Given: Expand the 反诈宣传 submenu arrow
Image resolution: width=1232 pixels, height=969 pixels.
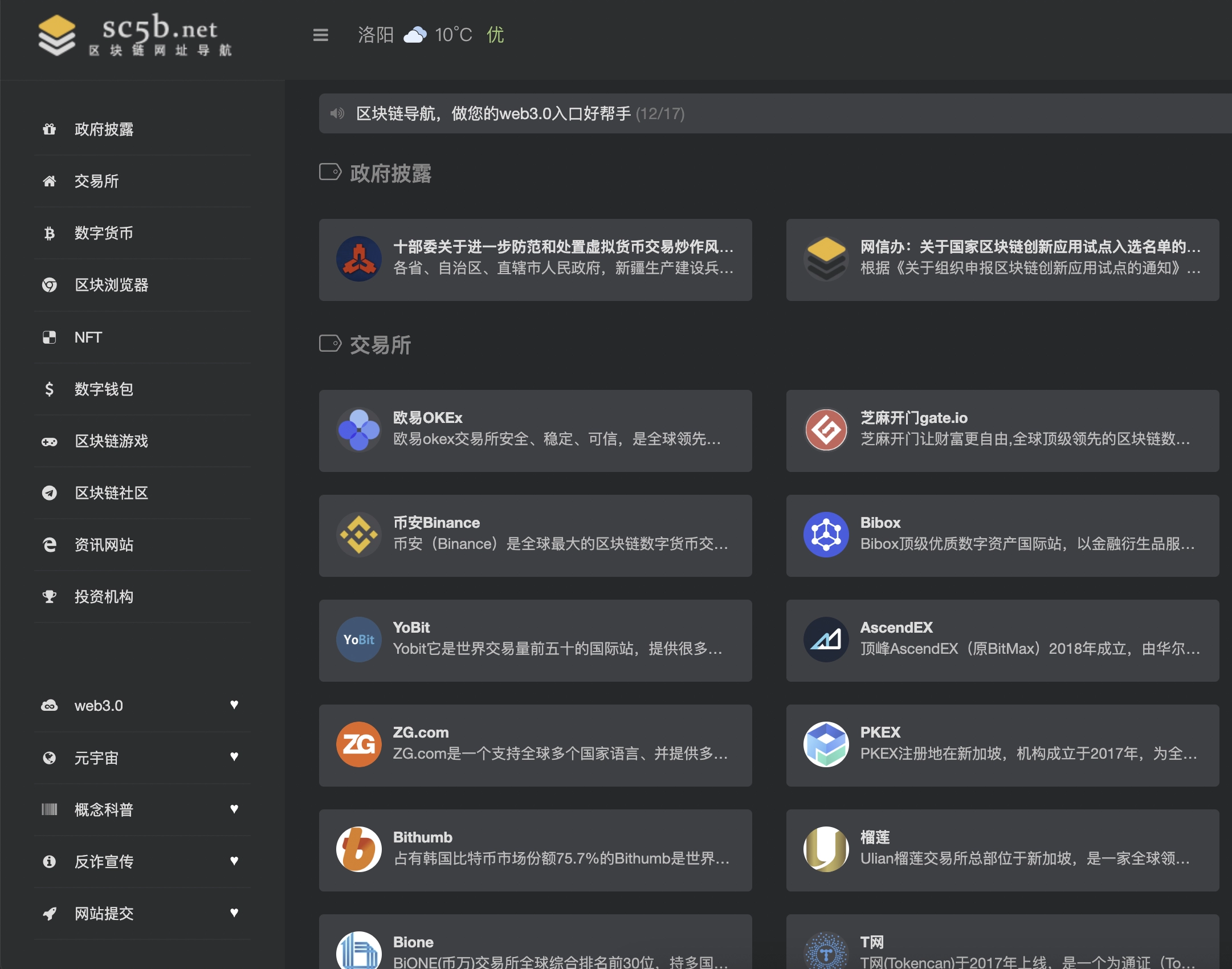Looking at the screenshot, I should [234, 861].
